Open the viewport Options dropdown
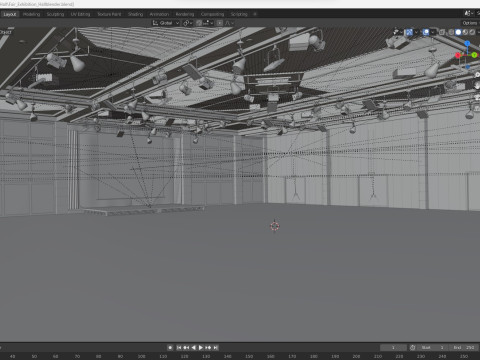480x360 pixels. (x=470, y=23)
